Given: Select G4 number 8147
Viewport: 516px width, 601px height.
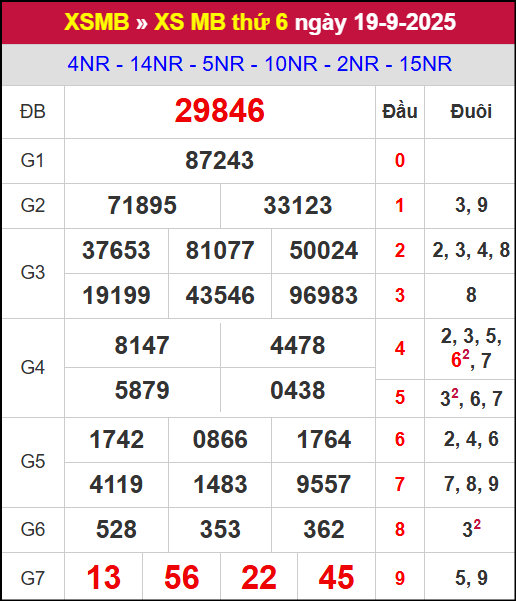Looking at the screenshot, I should (x=142, y=345).
